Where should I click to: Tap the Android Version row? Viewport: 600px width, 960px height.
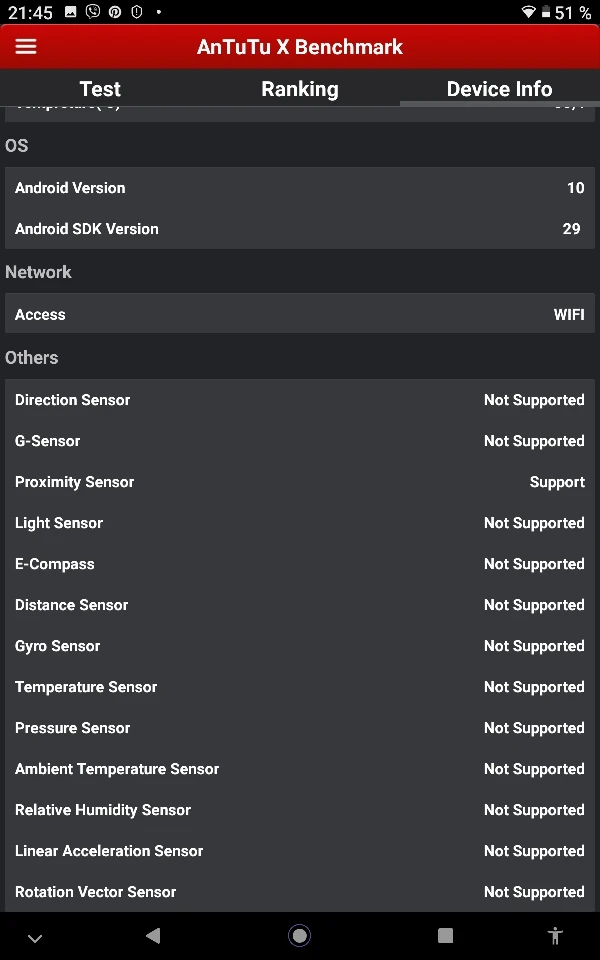click(300, 188)
